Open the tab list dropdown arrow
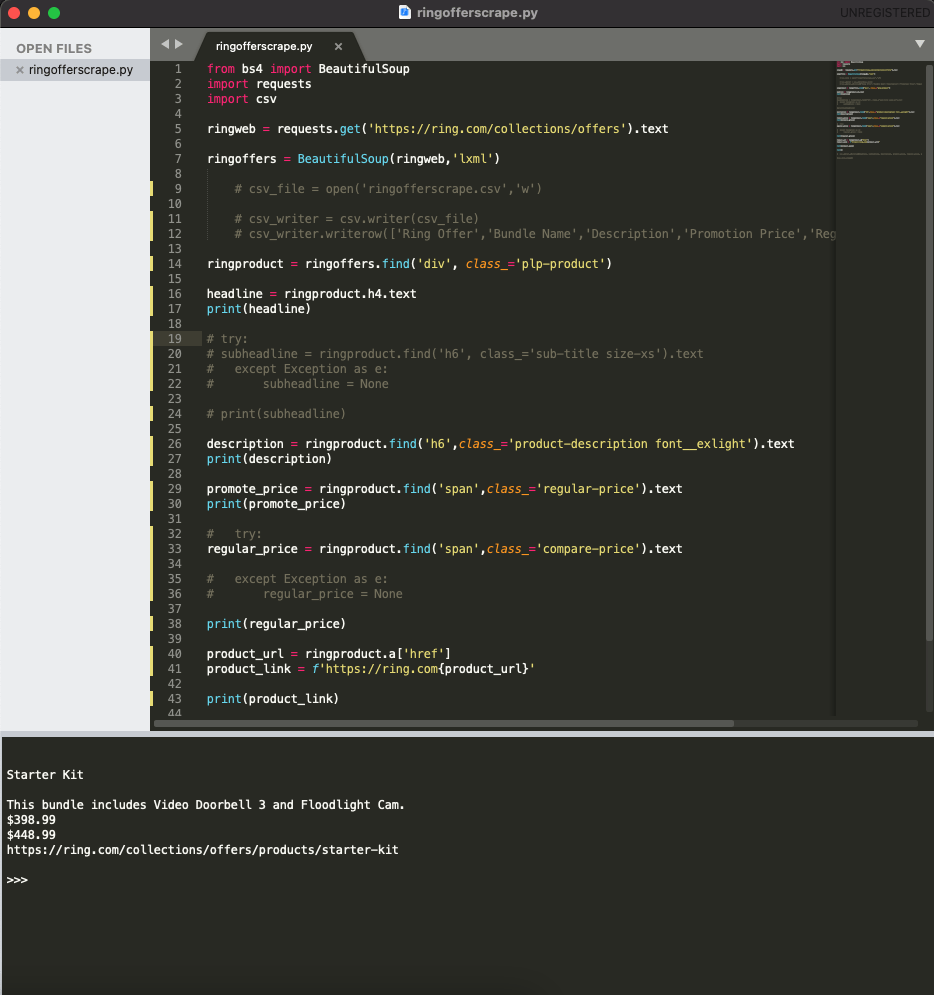This screenshot has height=995, width=934. click(919, 44)
